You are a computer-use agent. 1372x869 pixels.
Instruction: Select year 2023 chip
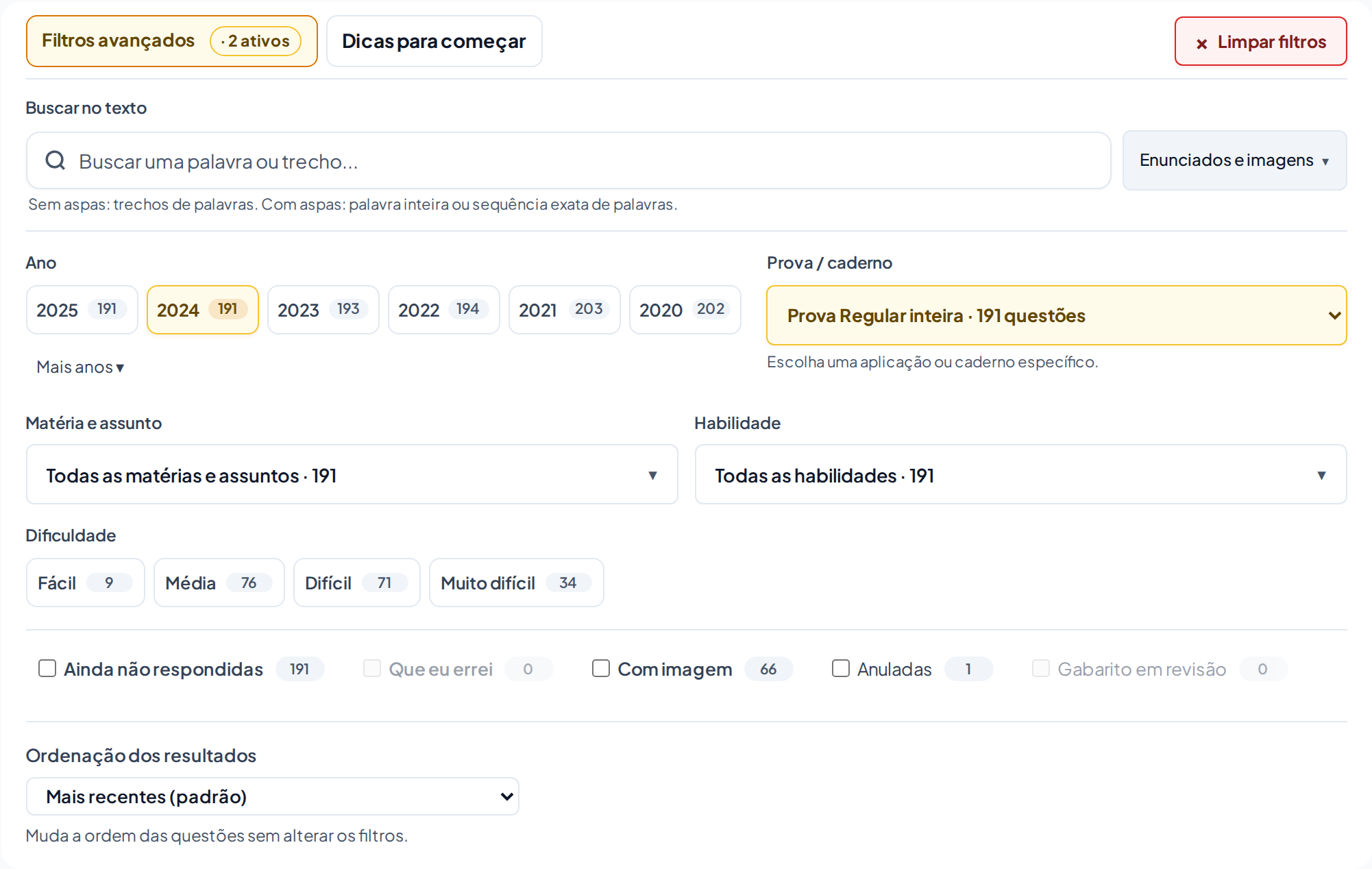pyautogui.click(x=323, y=310)
